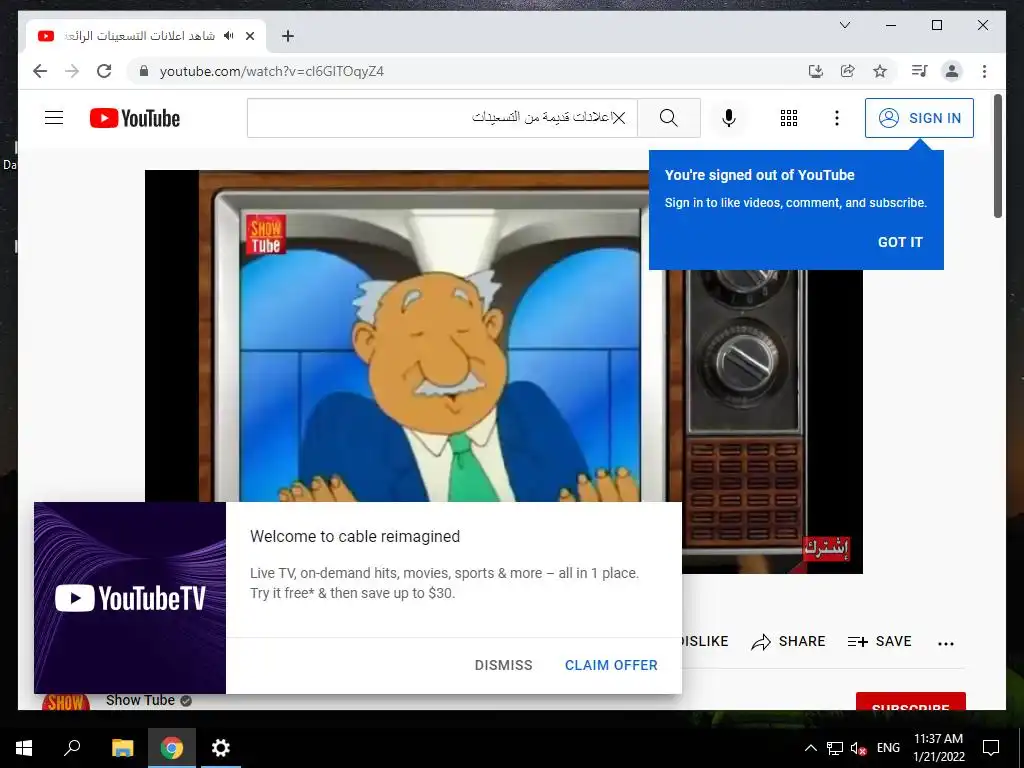View site info via lock icon

tap(144, 71)
